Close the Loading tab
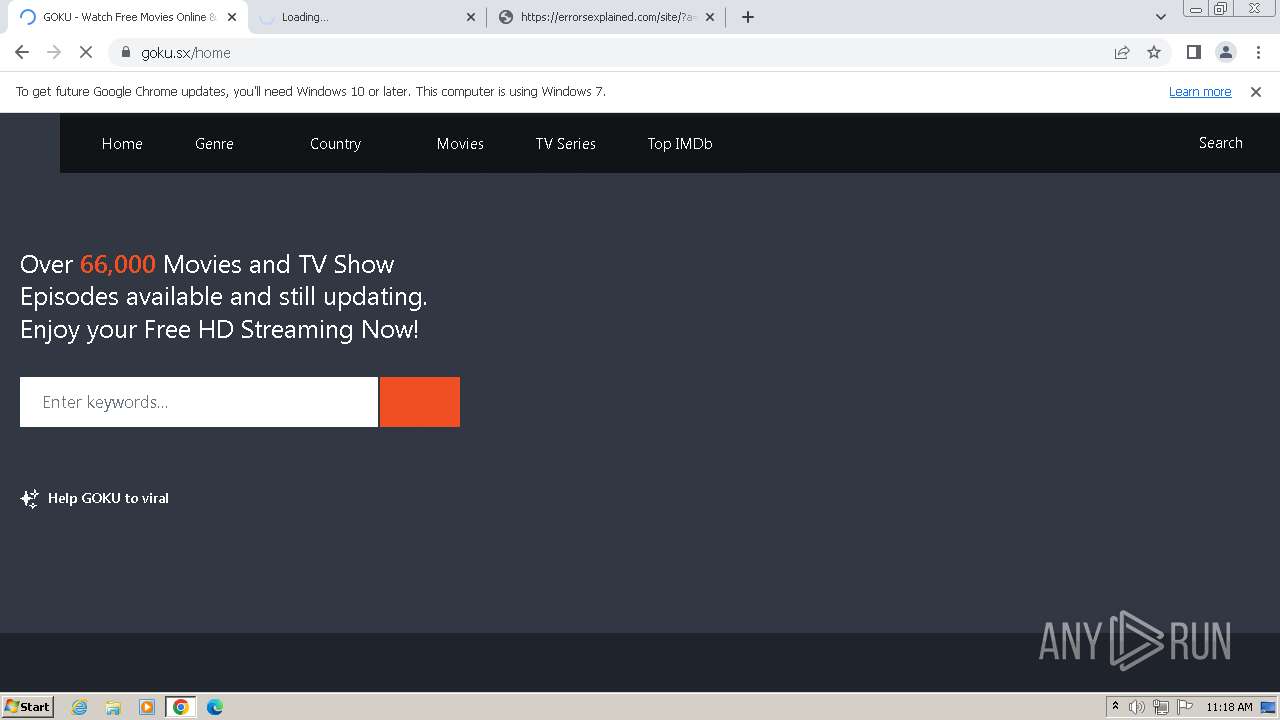1280x720 pixels. [x=471, y=17]
